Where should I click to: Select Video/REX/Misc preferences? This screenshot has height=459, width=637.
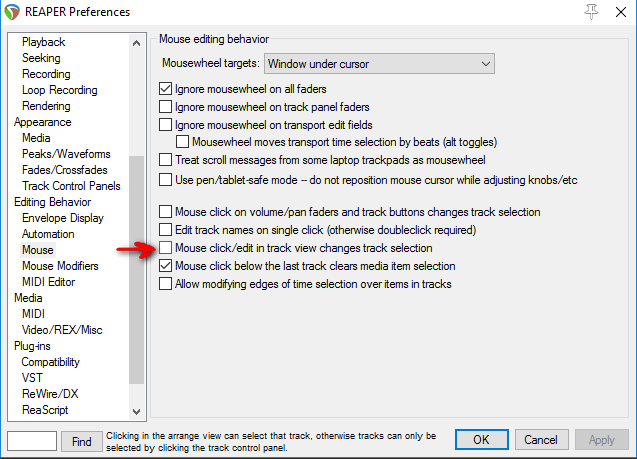coord(62,330)
